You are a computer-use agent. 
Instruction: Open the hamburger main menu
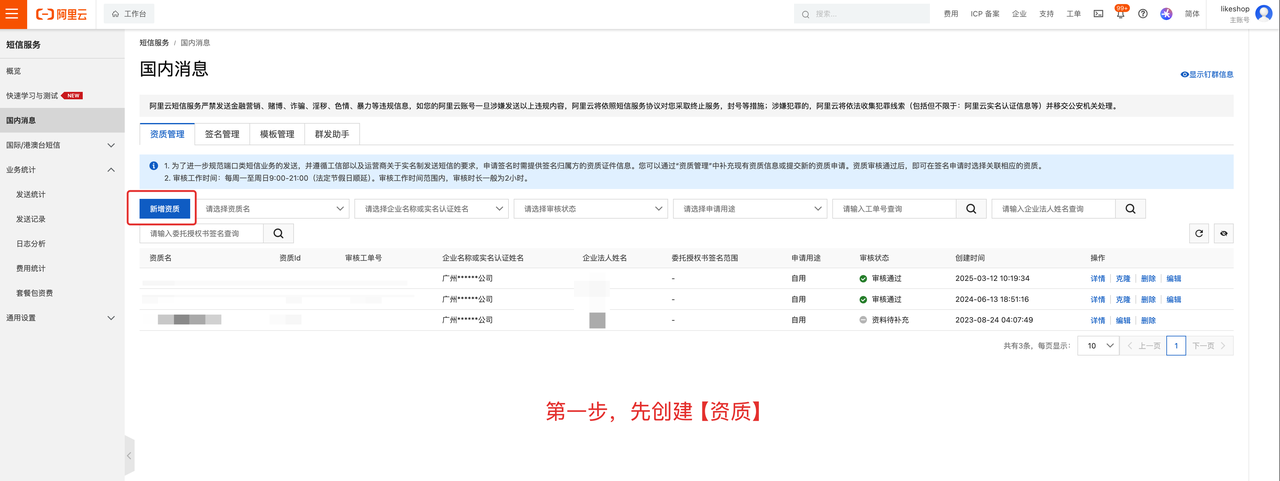12,14
